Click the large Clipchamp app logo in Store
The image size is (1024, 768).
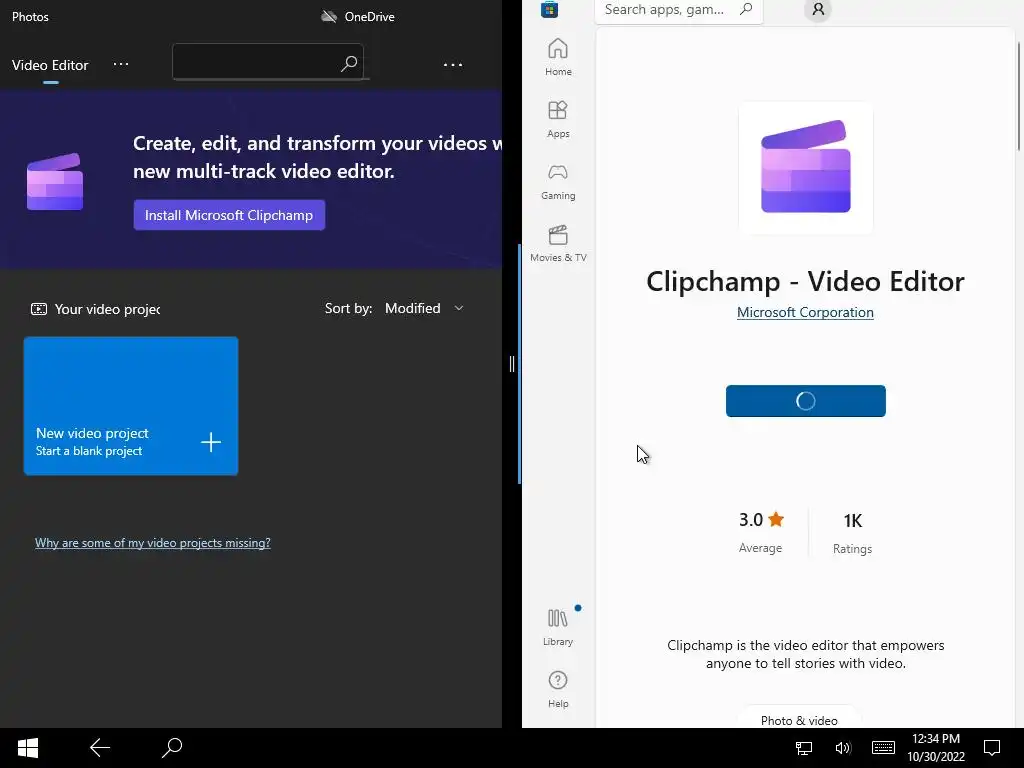click(x=805, y=167)
